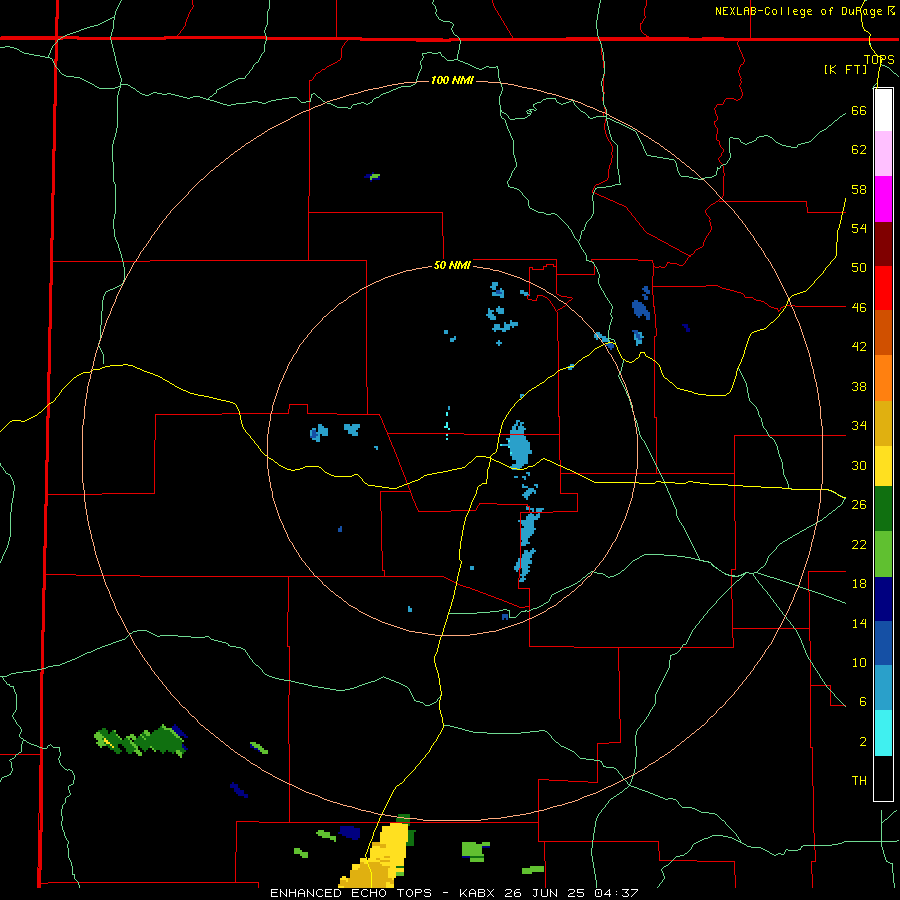Click the '14' value on the scale
Screen dimensions: 900x900
(x=859, y=623)
